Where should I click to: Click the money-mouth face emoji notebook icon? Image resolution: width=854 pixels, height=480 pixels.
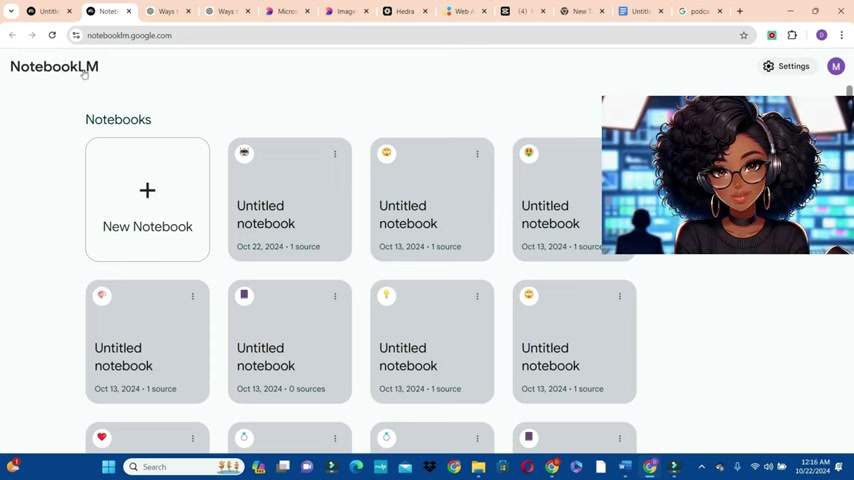pyautogui.click(x=529, y=153)
